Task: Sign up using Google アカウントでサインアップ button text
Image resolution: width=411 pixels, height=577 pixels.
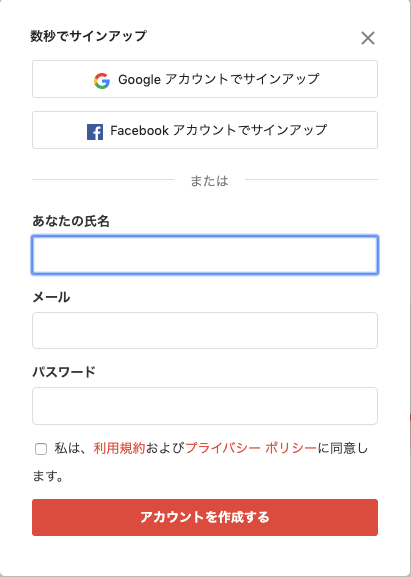Action: click(219, 79)
